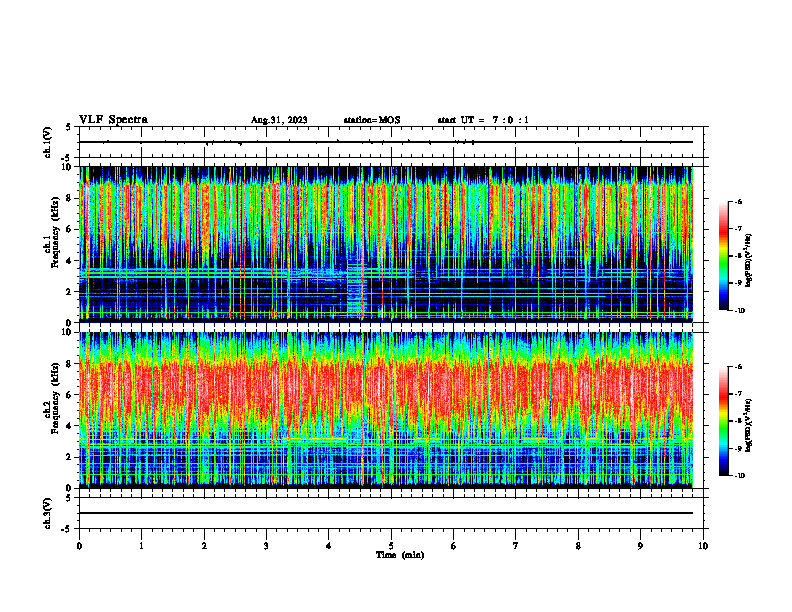792x612 pixels.
Task: Click time axis tick label "7"
Action: (516, 546)
